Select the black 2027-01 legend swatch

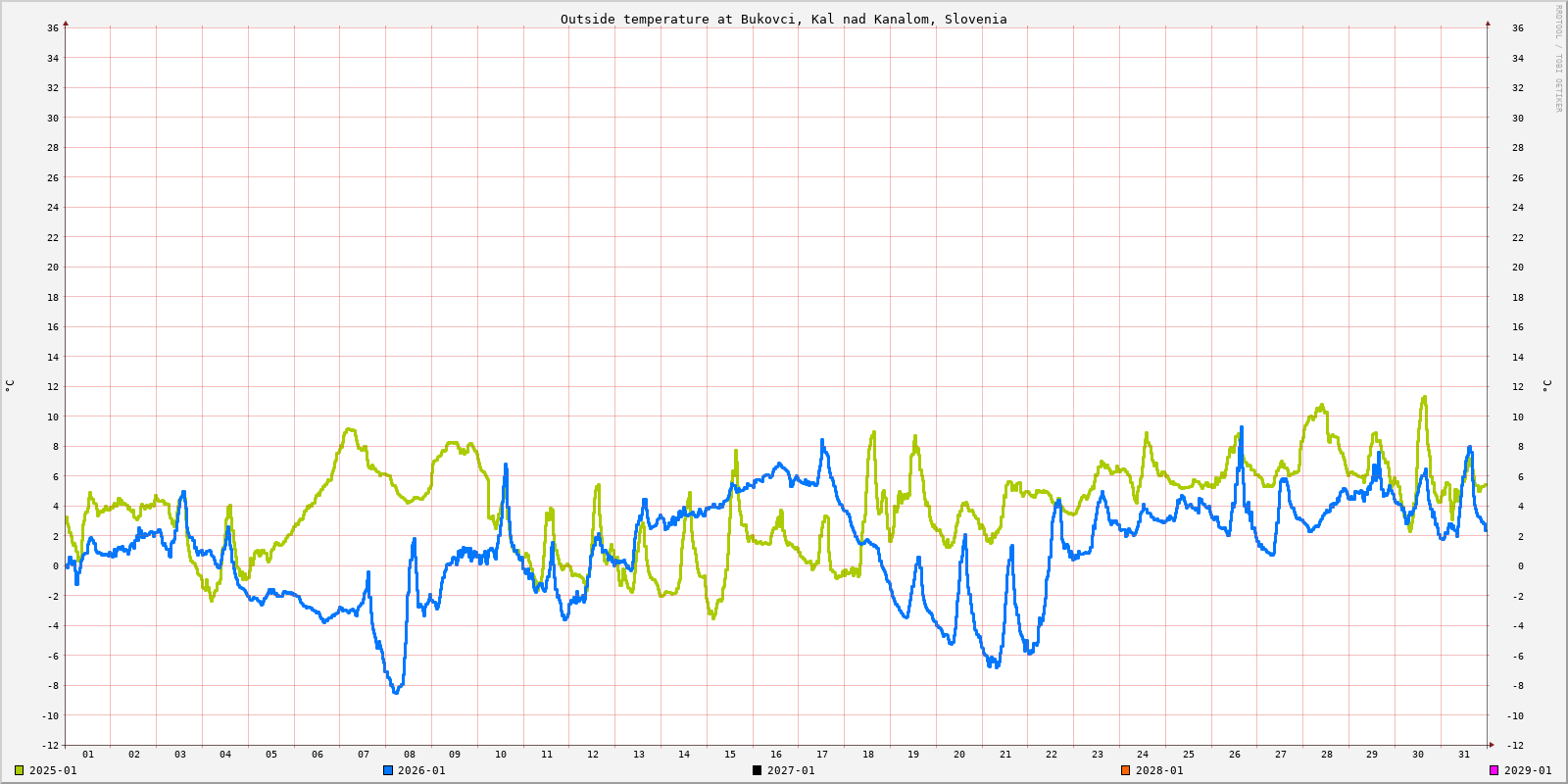pyautogui.click(x=757, y=770)
